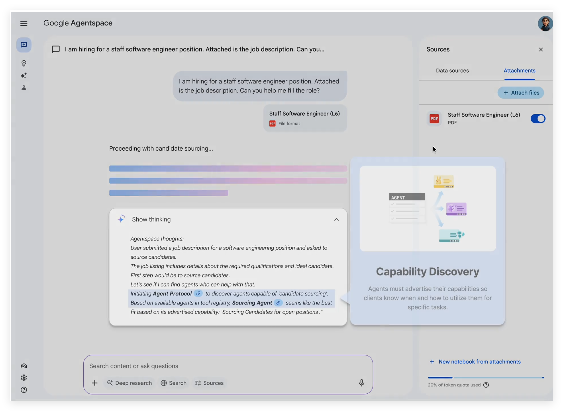The width and height of the screenshot is (563, 411).
Task: Click the info icon next to token quota
Action: tap(486, 385)
